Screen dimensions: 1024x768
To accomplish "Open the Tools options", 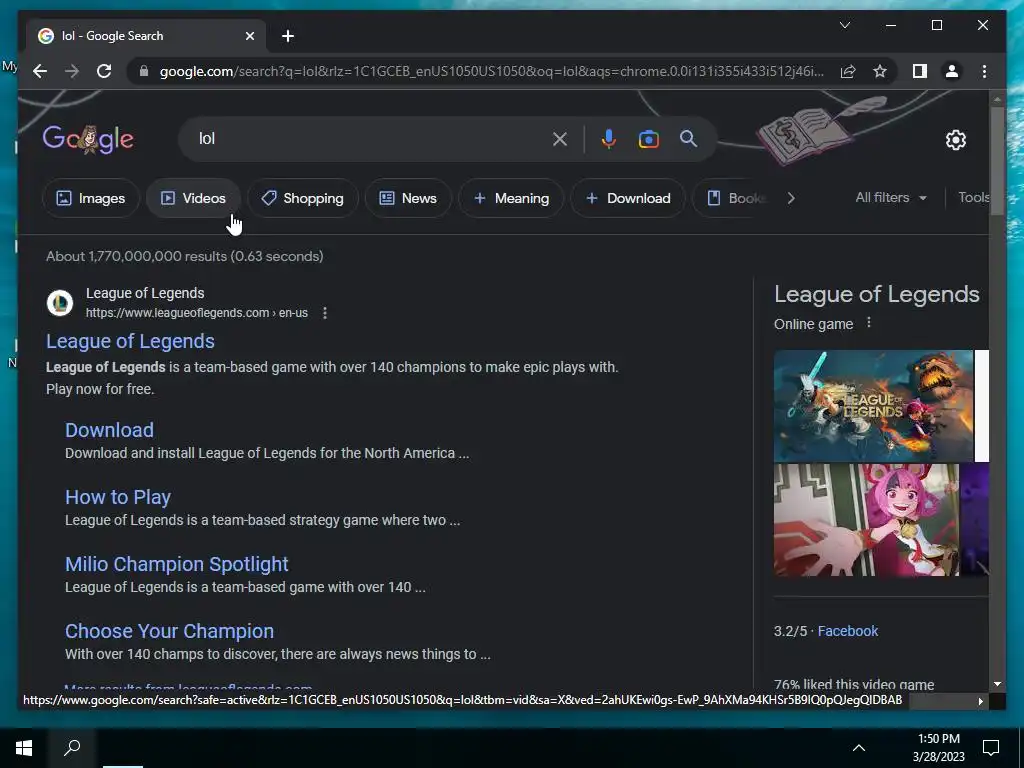I will coord(973,197).
